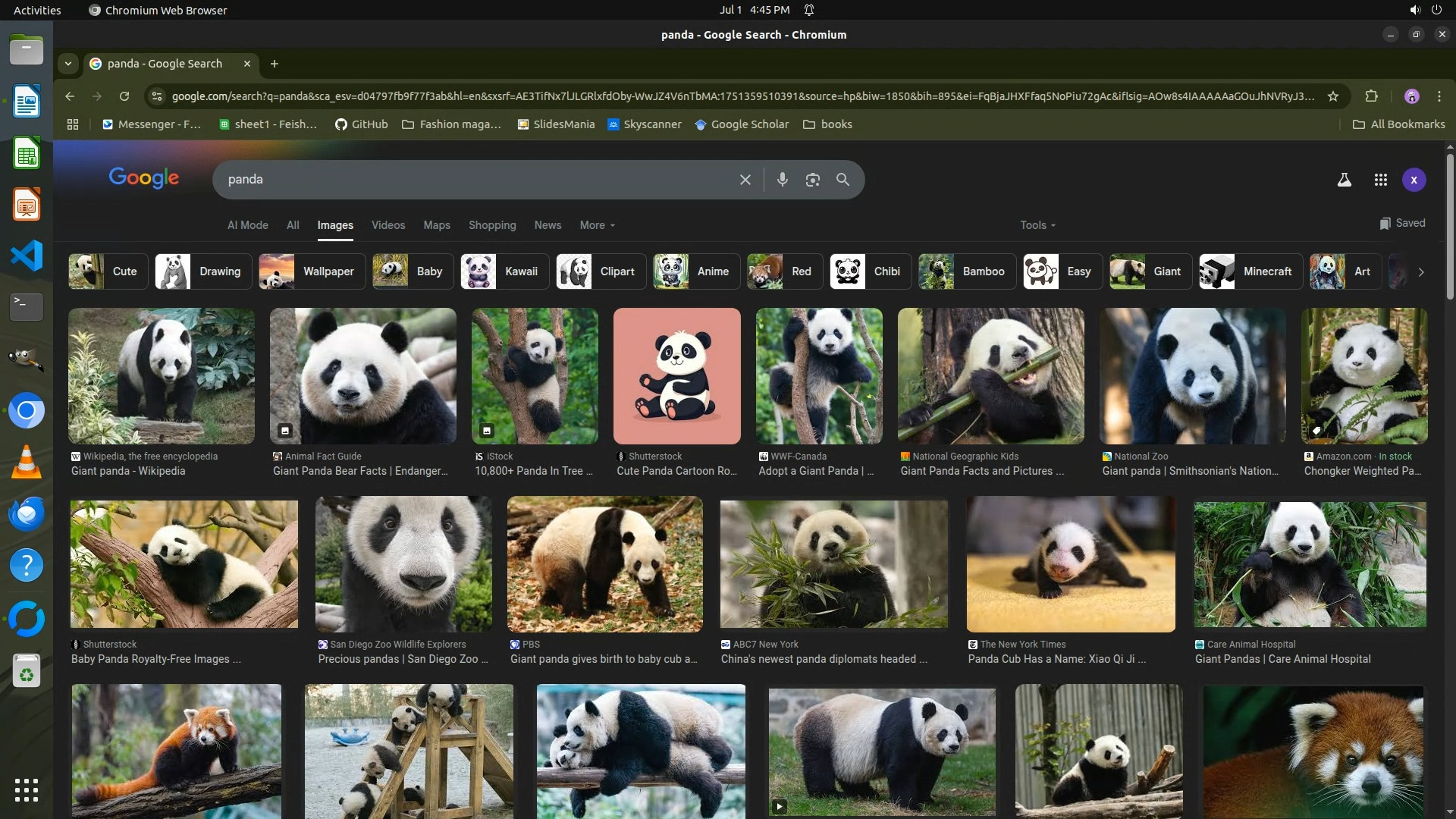Switch to the Shopping tab

(491, 225)
